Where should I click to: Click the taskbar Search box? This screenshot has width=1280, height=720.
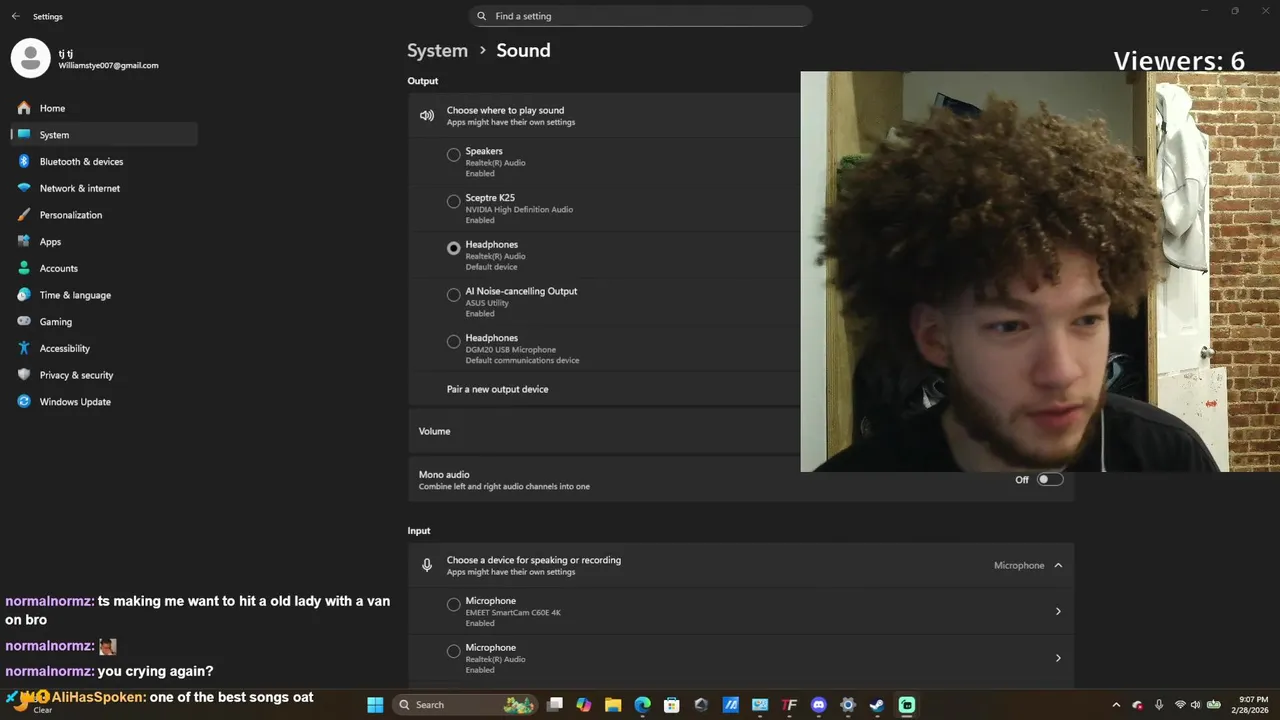pyautogui.click(x=465, y=705)
